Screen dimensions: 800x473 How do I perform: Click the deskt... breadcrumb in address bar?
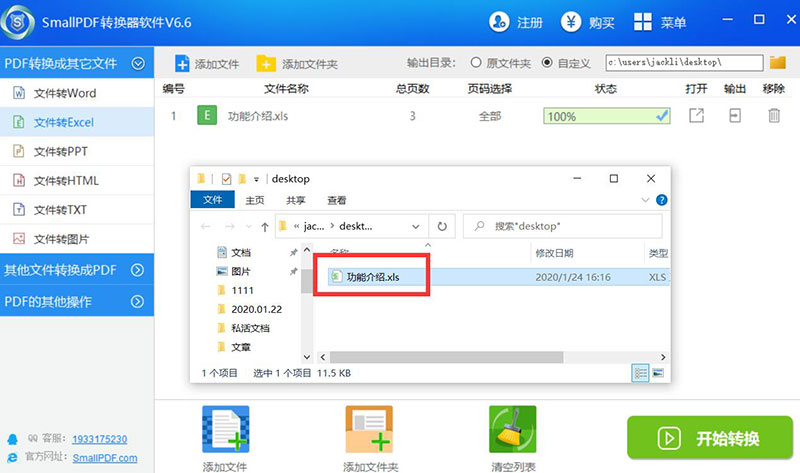(356, 226)
